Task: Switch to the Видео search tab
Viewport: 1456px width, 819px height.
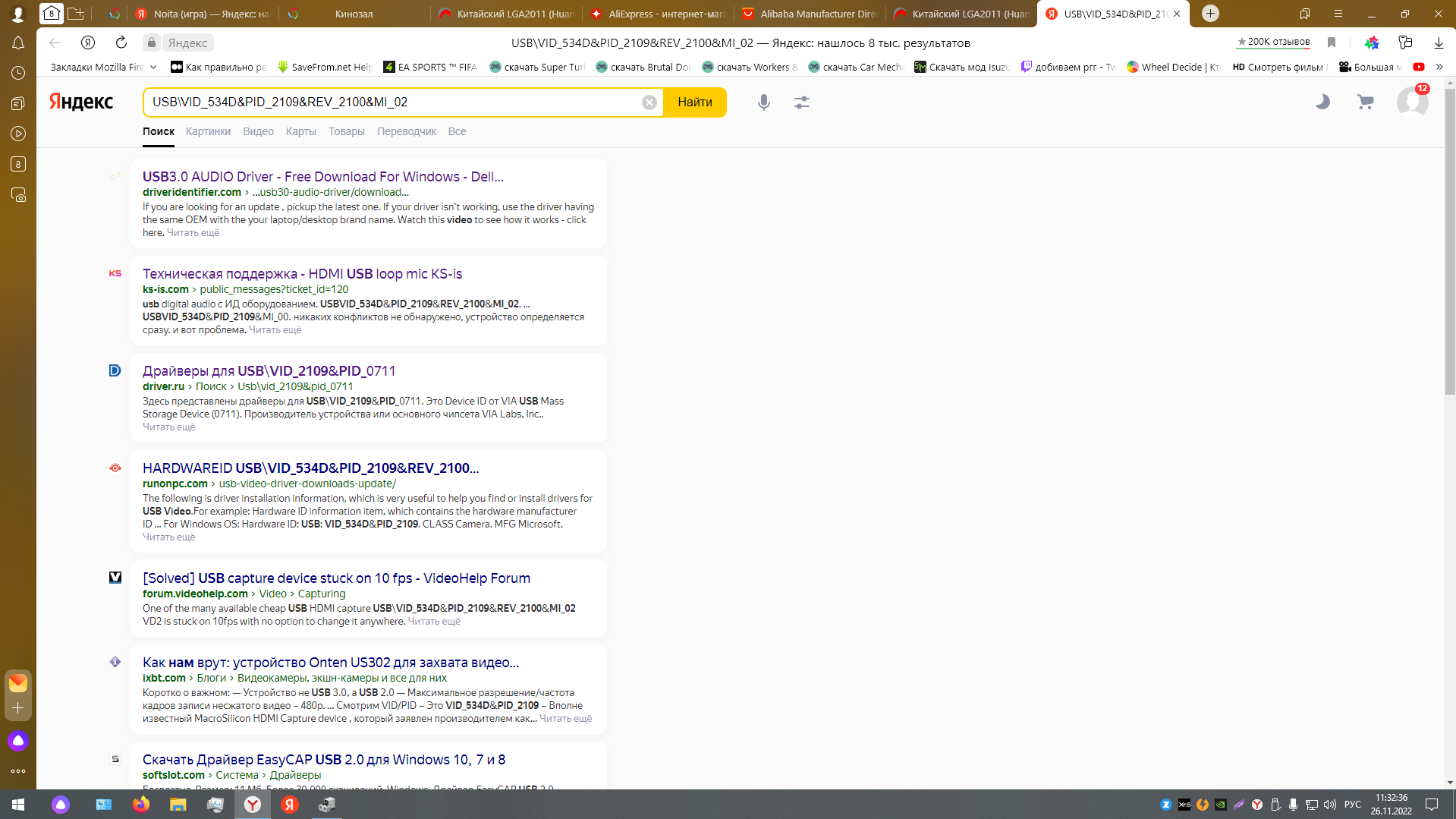Action: 258,131
